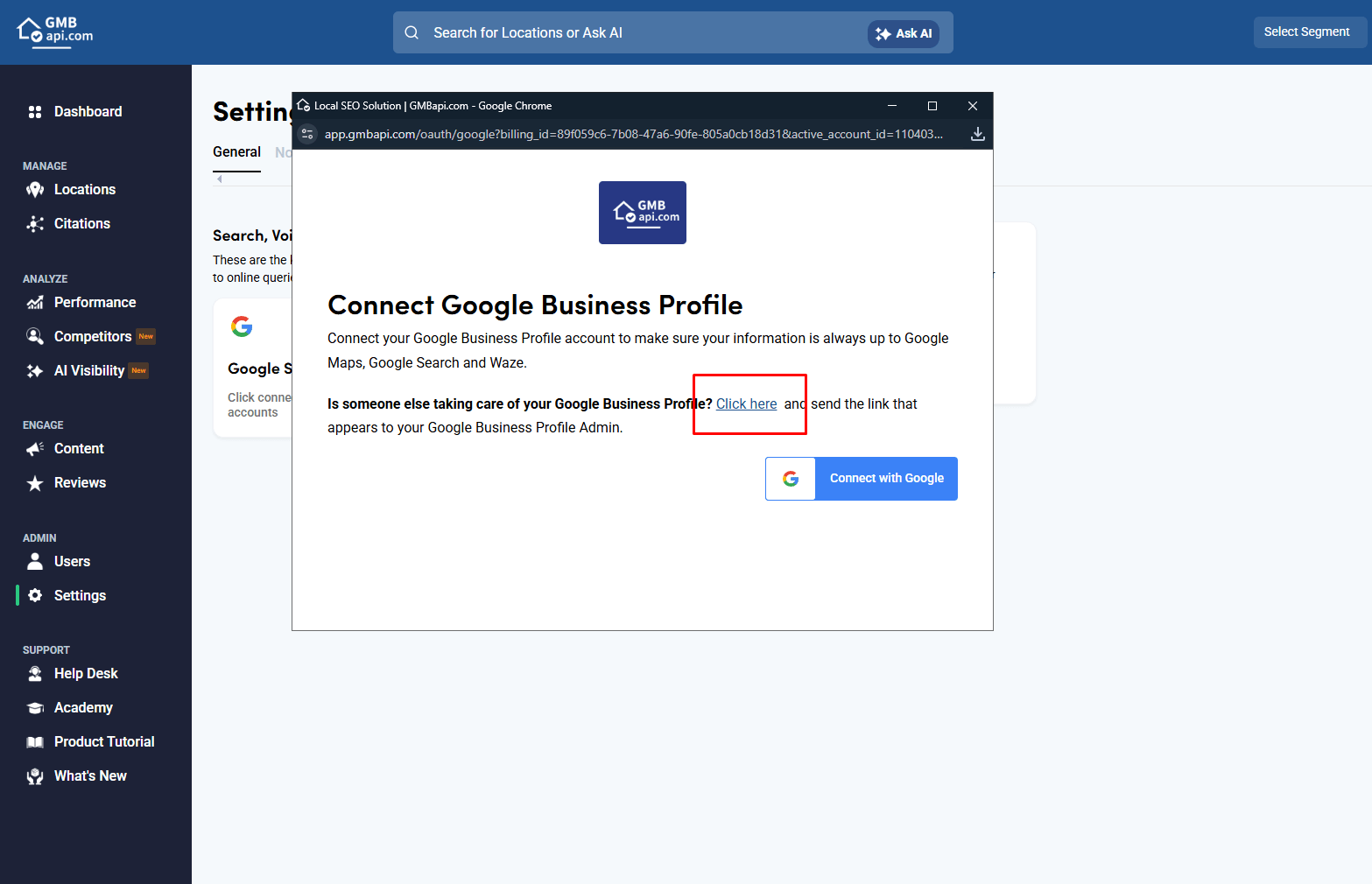Open Academy in the sidebar

coord(83,708)
